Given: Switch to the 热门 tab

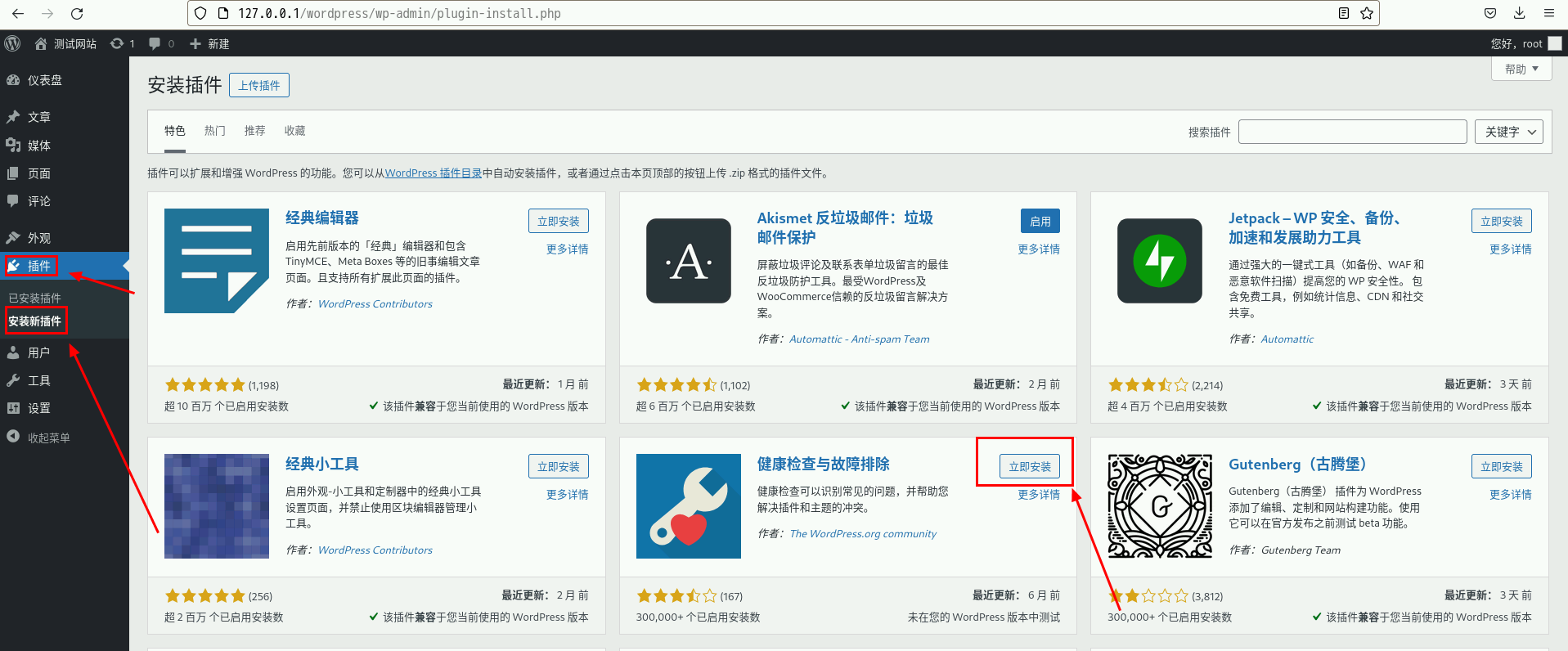Looking at the screenshot, I should pyautogui.click(x=215, y=131).
